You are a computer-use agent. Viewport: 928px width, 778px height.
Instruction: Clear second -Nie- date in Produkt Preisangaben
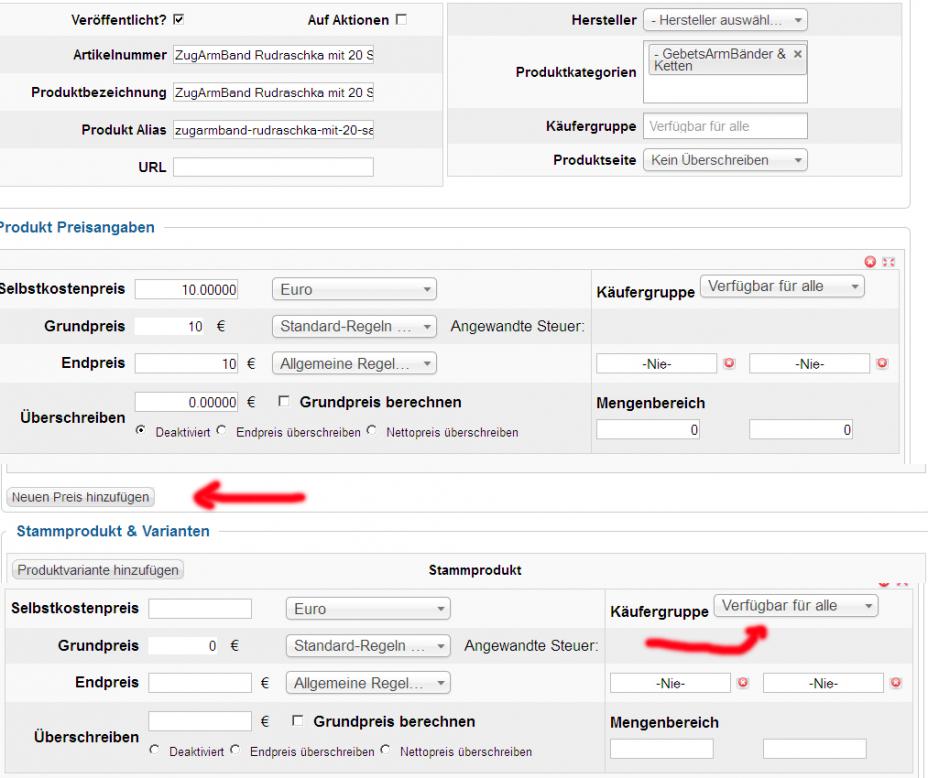pyautogui.click(x=882, y=363)
